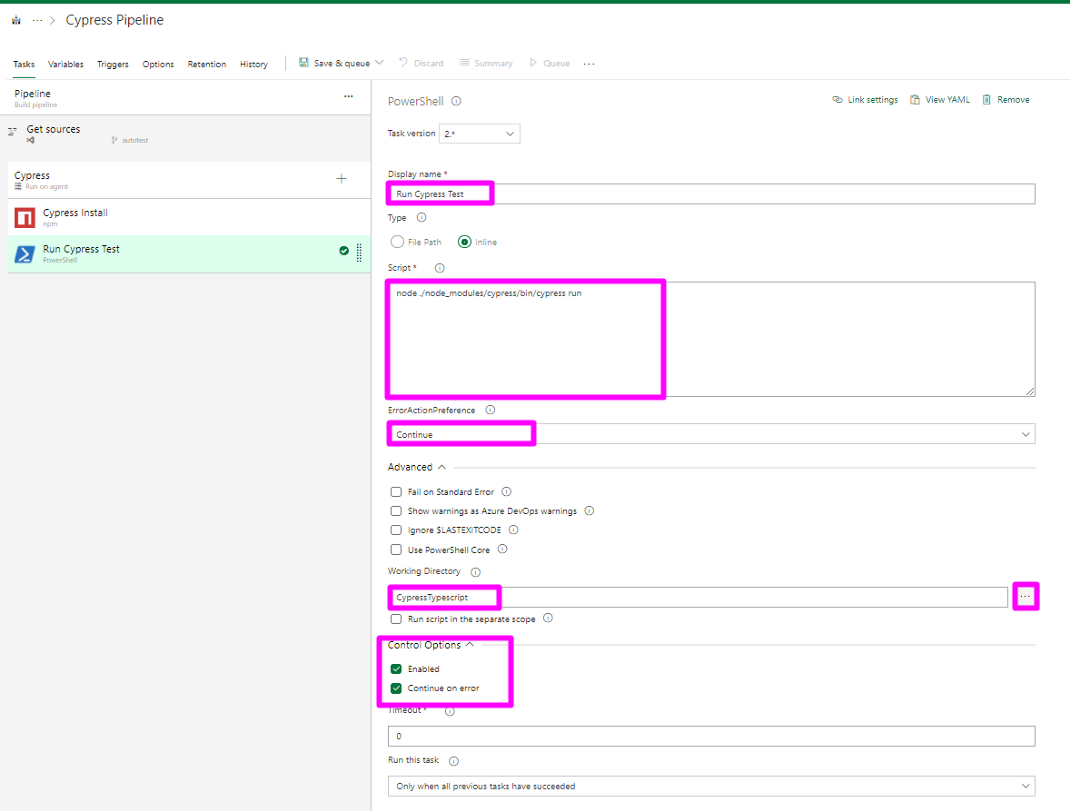
Task: Check Run script in the separate scope
Action: click(x=396, y=619)
